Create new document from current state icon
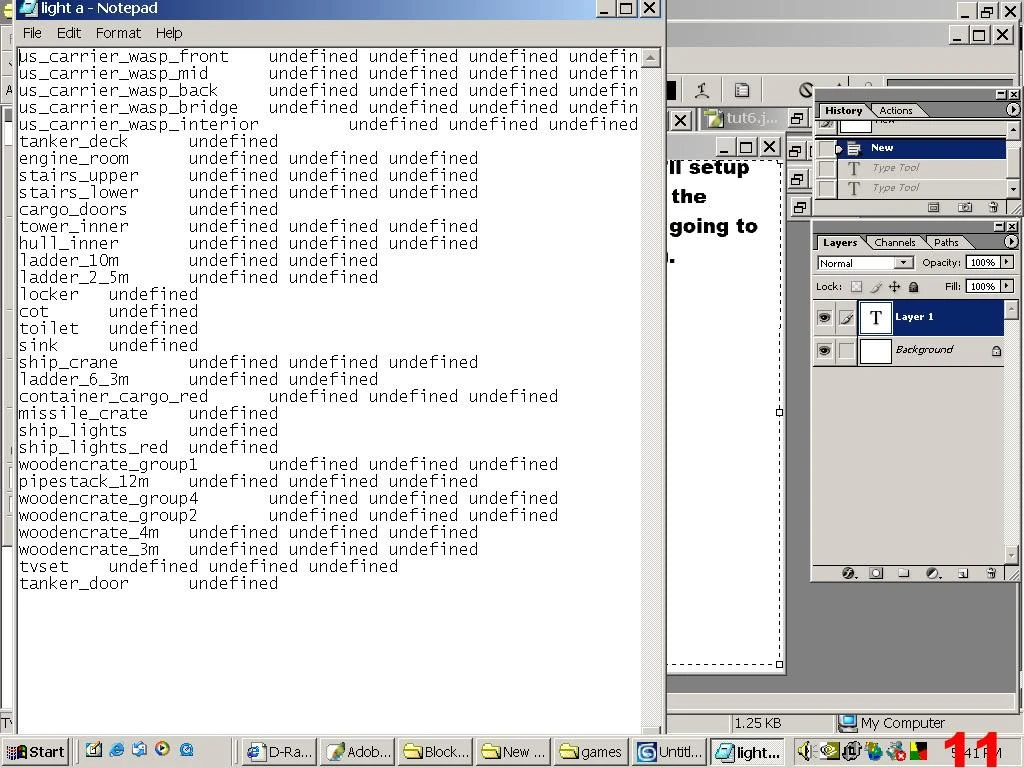Viewport: 1024px width, 768px height. click(933, 207)
